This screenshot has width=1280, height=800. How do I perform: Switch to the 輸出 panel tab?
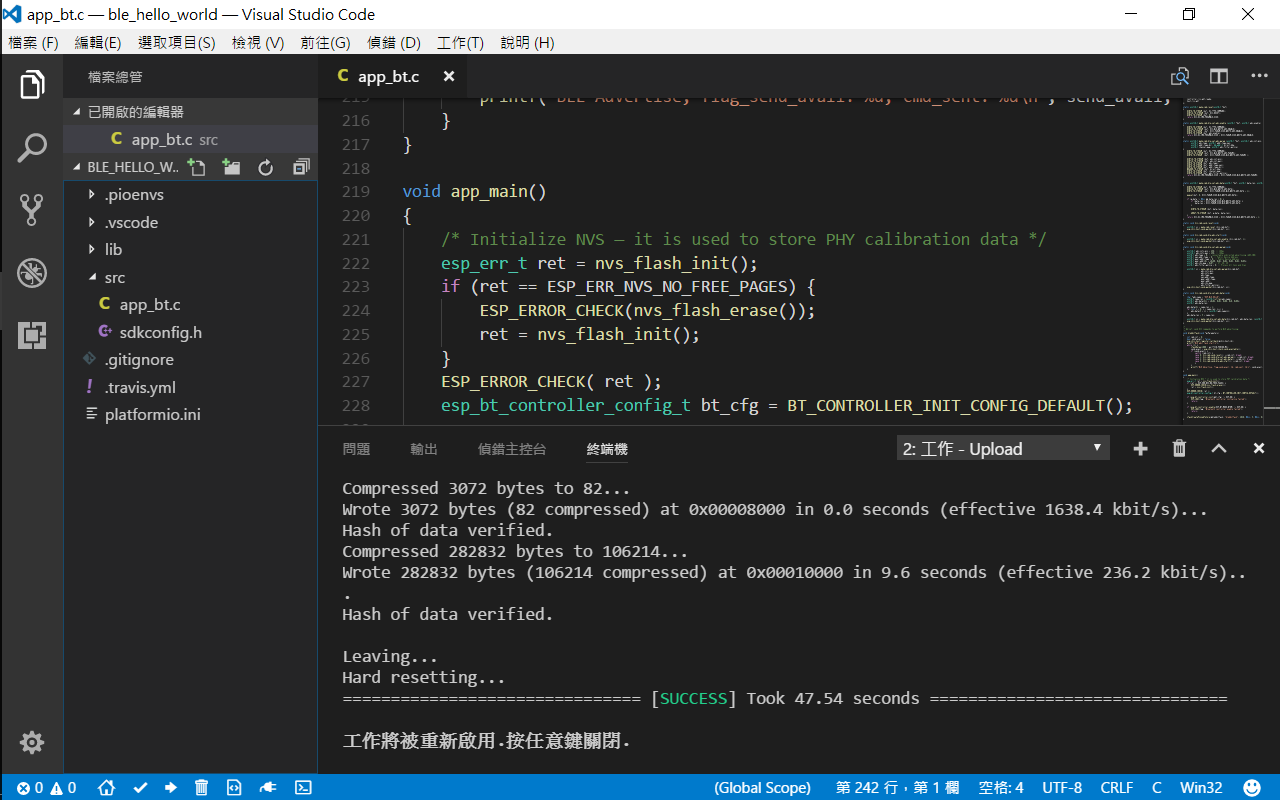[423, 449]
